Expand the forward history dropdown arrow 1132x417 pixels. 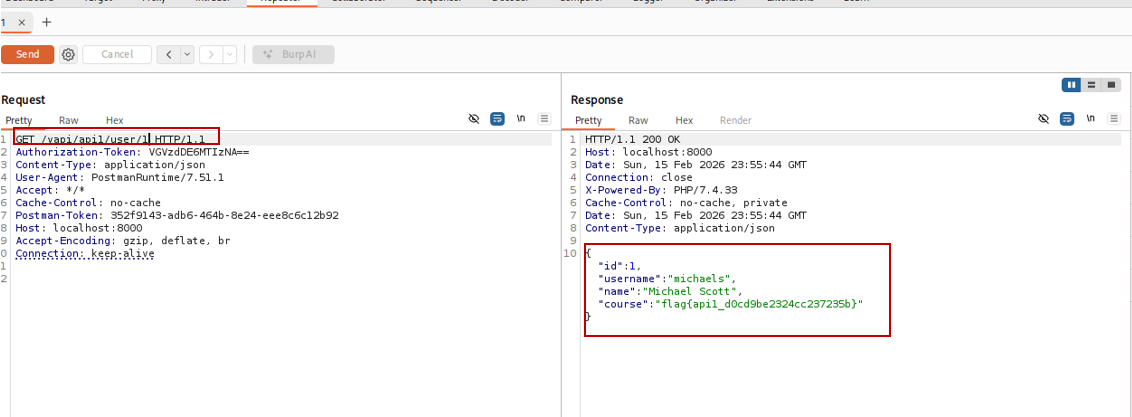230,54
